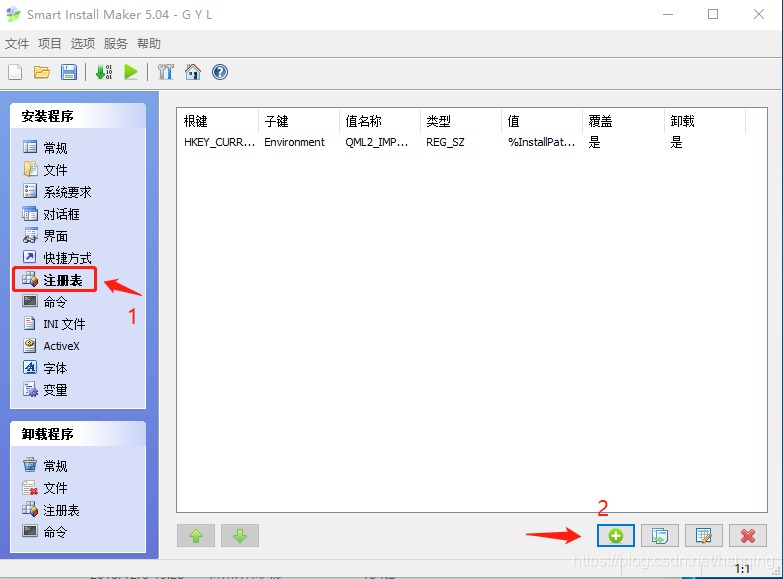Move the entry down with the green down arrow
Screen dimensions: 783x579
click(240, 536)
